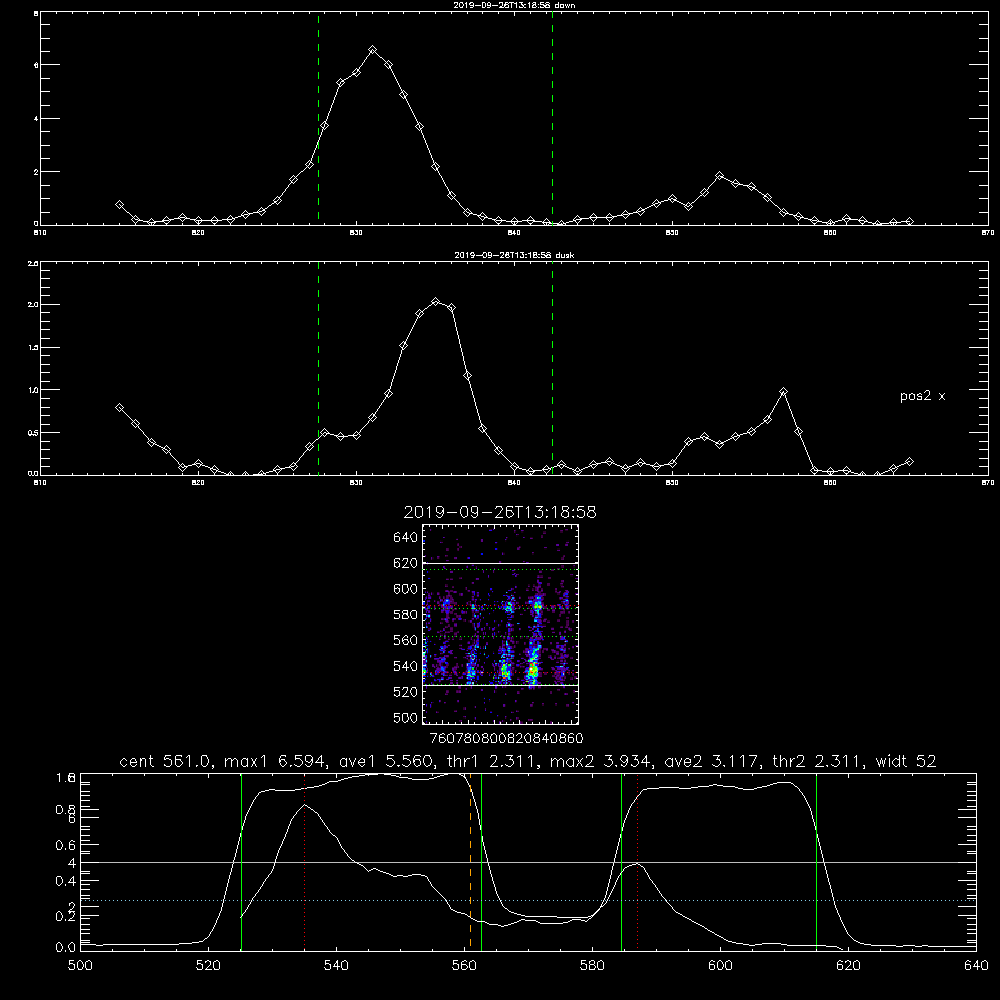
Task: Click the first diamond marker of the dawn curve
Action: pos(119,205)
